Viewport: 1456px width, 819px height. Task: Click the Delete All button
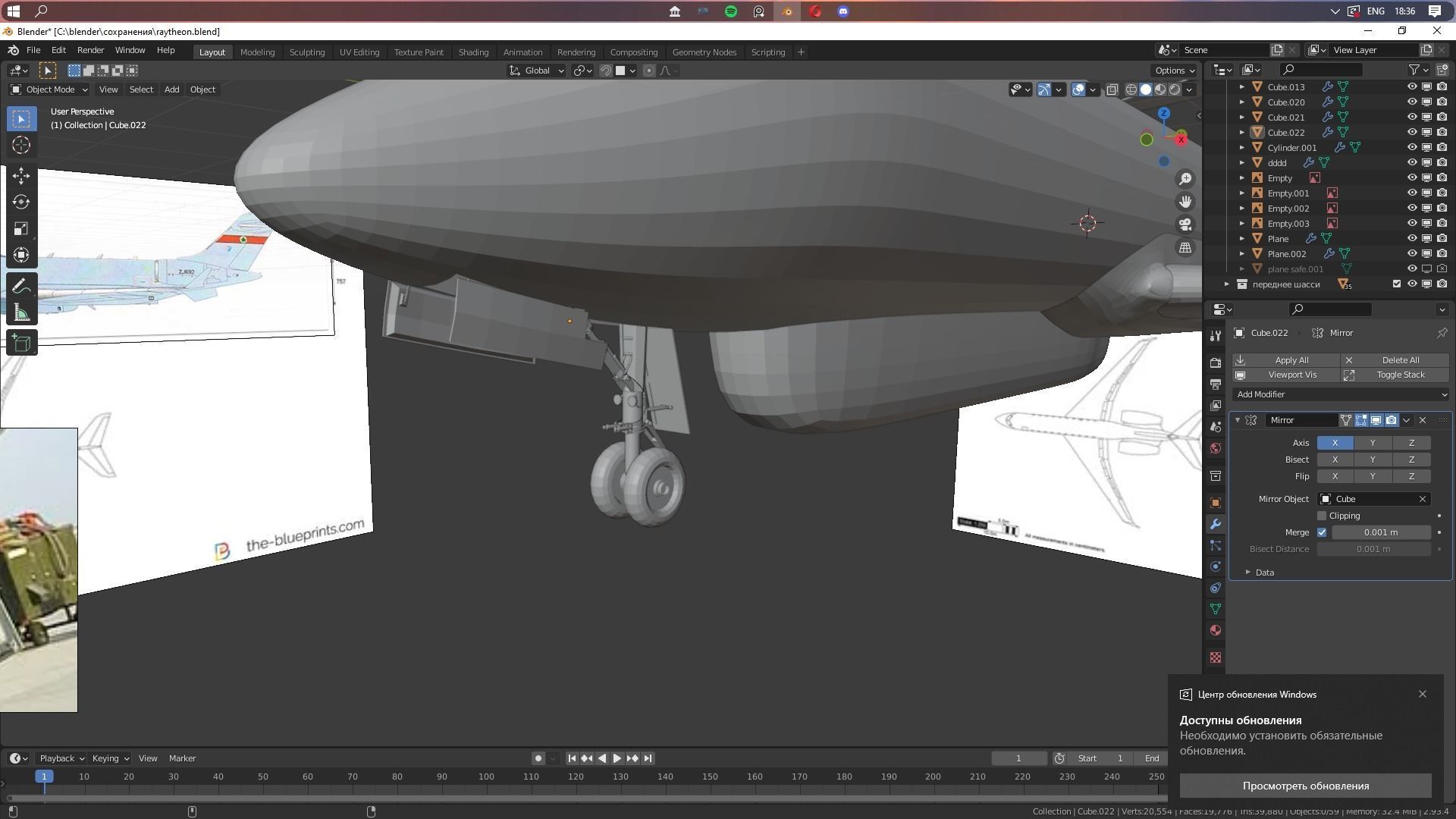click(x=1395, y=360)
